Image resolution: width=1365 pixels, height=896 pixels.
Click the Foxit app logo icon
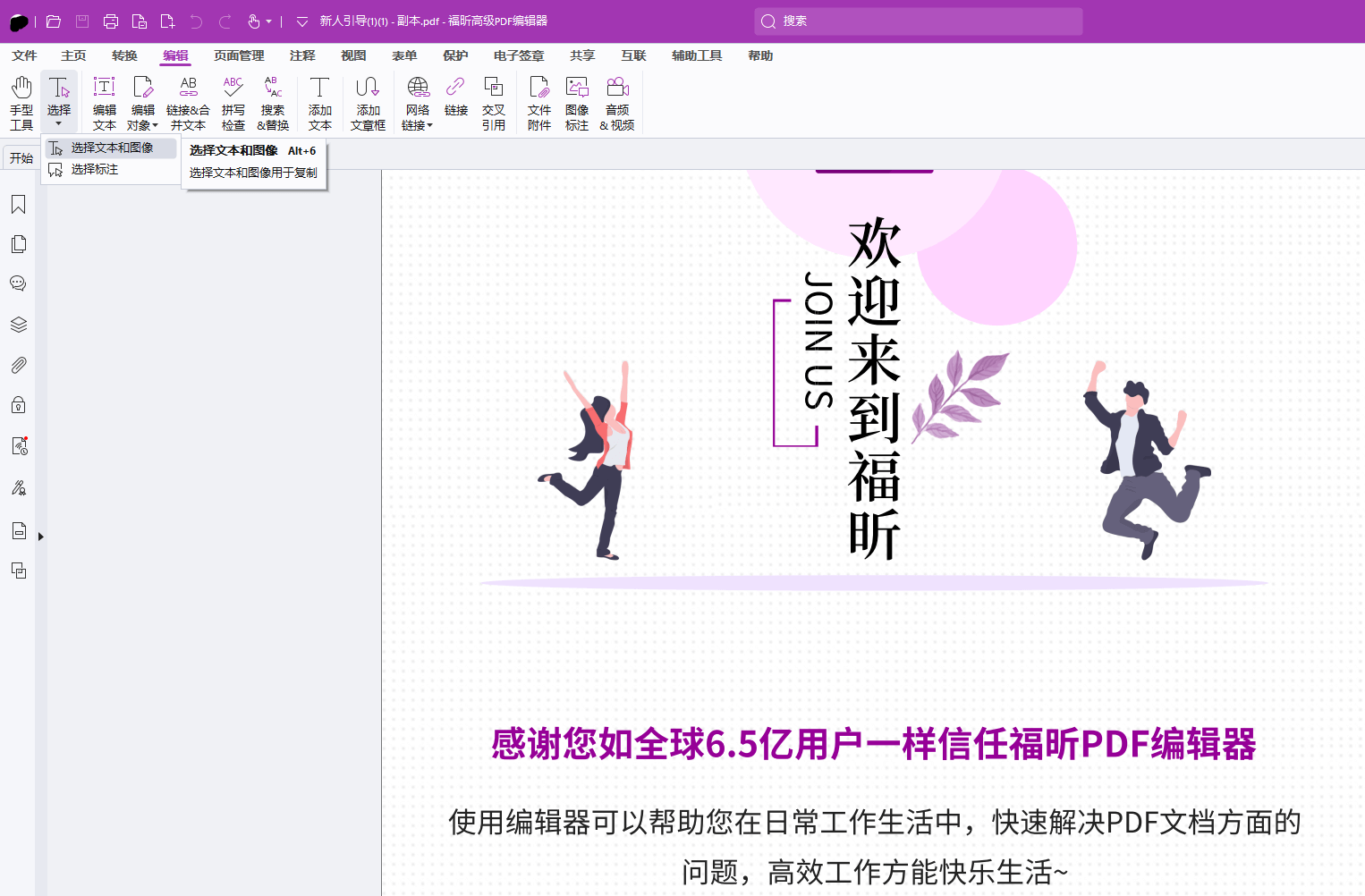tap(19, 21)
